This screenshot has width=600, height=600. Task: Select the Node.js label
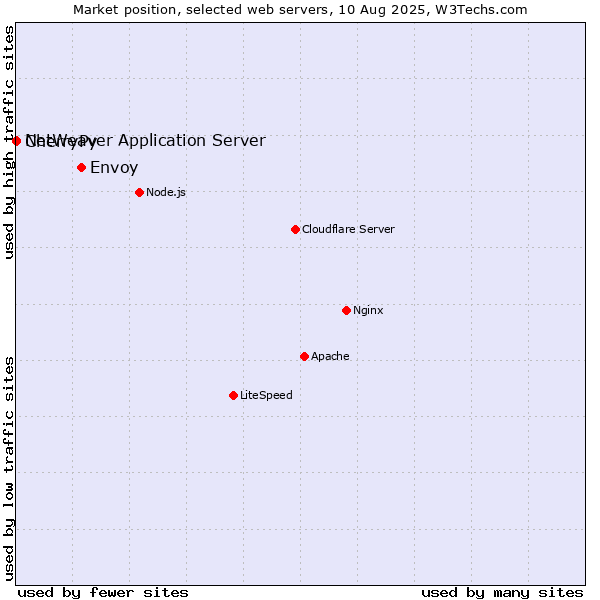[x=166, y=192]
